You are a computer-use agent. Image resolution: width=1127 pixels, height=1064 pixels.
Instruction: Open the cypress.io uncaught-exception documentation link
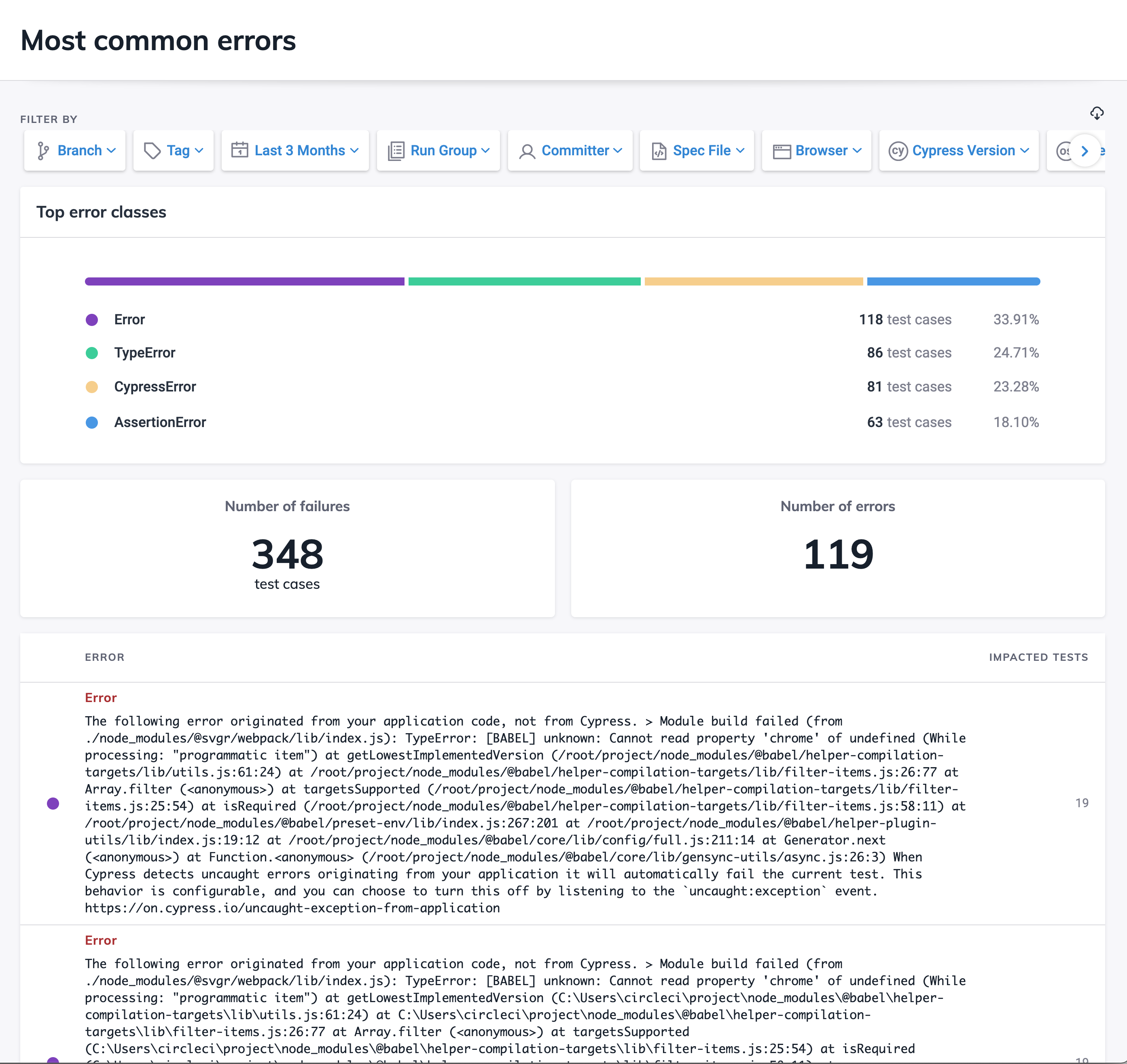292,908
